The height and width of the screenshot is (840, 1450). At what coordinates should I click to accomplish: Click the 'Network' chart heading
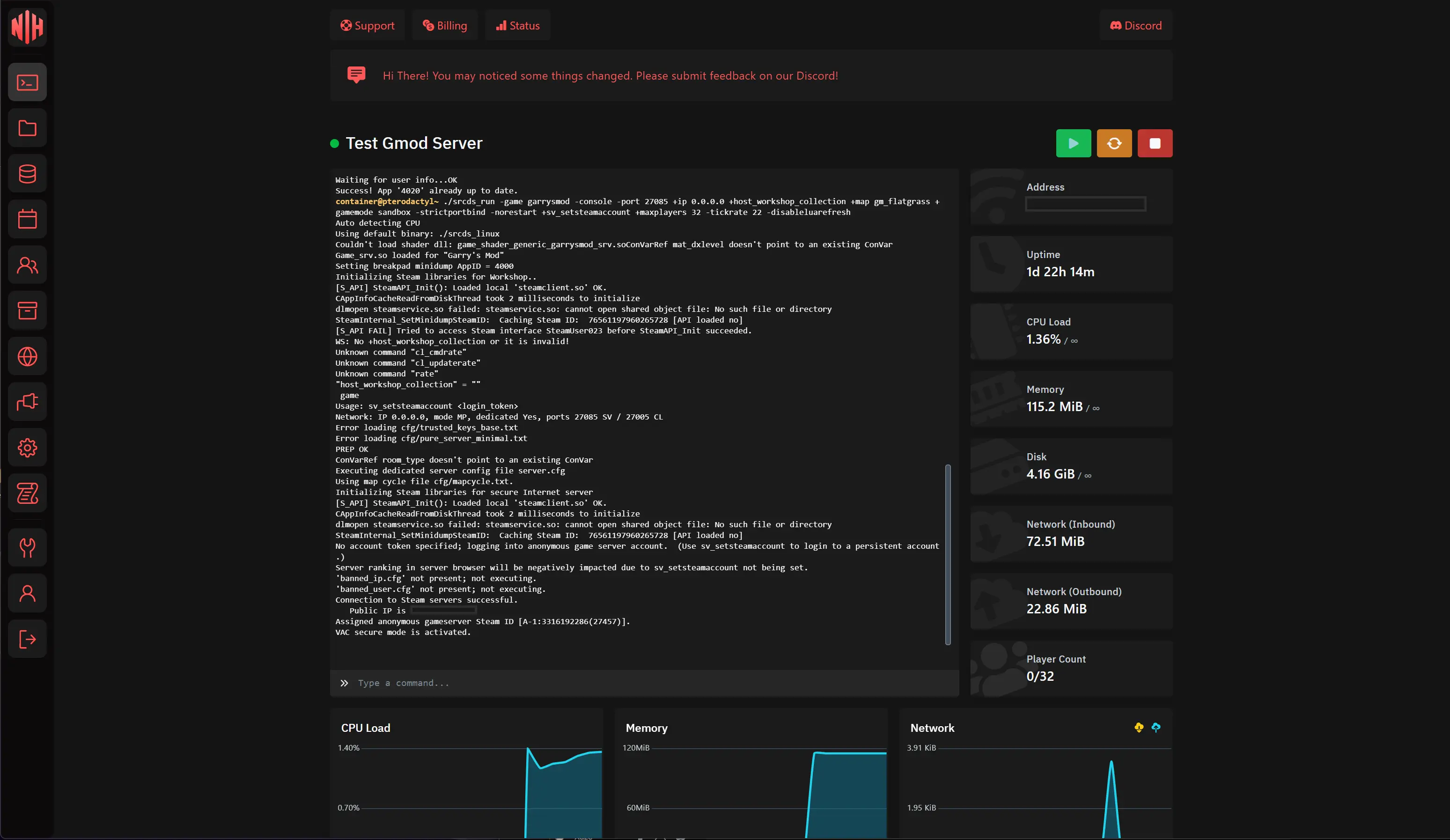point(932,728)
